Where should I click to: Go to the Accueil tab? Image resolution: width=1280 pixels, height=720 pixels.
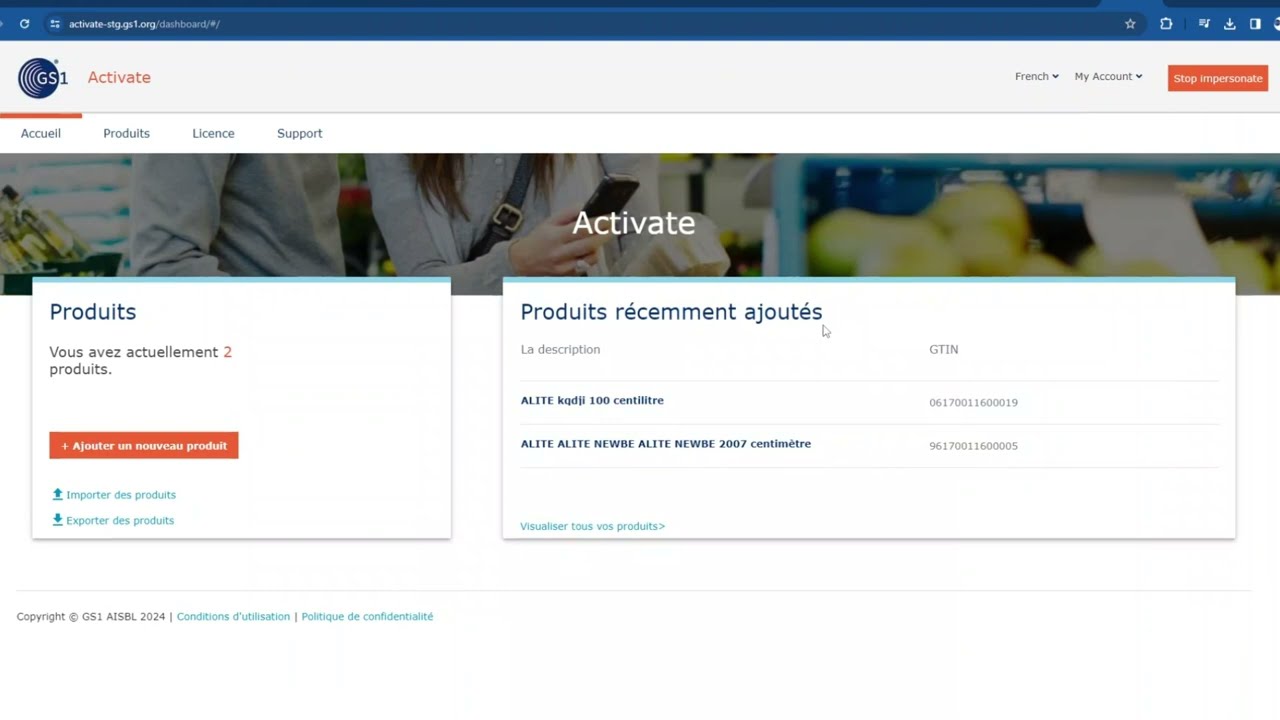(x=41, y=133)
